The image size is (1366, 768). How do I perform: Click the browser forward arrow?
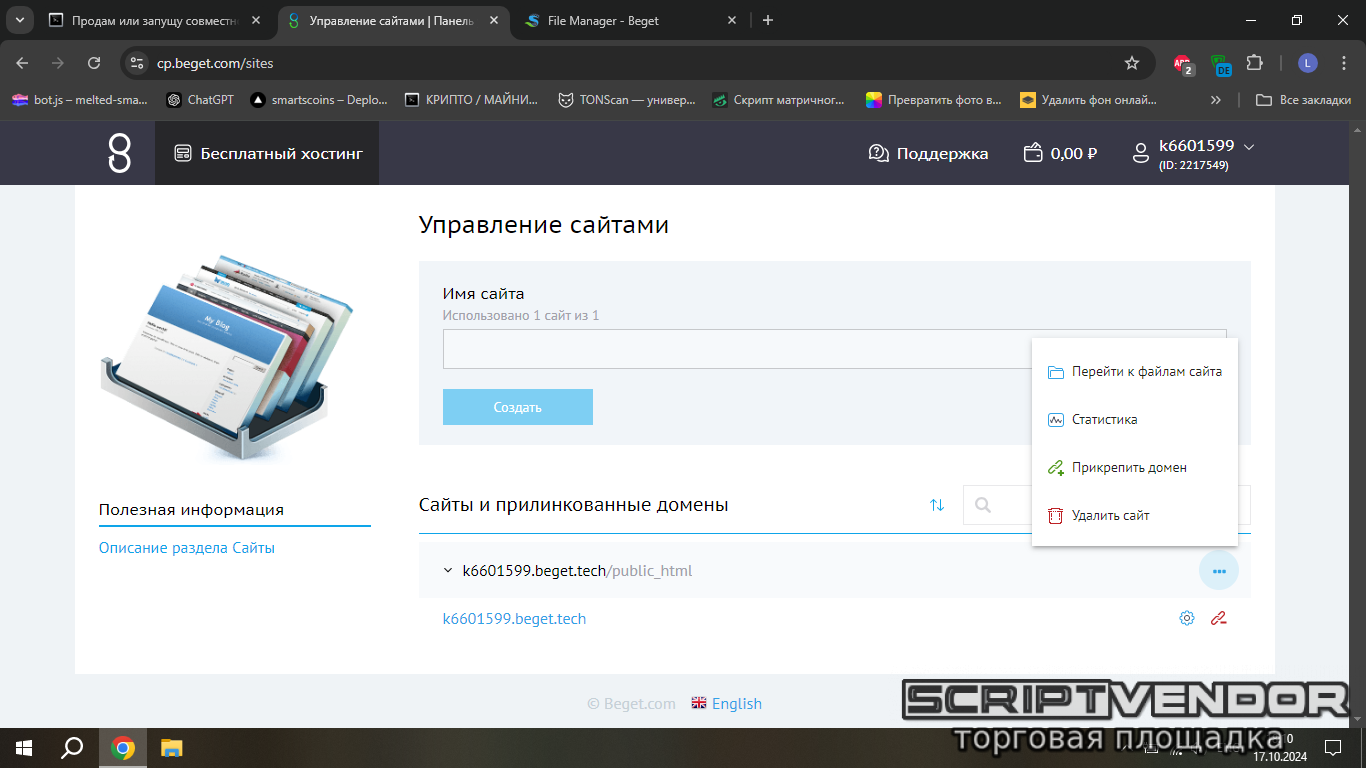pyautogui.click(x=58, y=63)
